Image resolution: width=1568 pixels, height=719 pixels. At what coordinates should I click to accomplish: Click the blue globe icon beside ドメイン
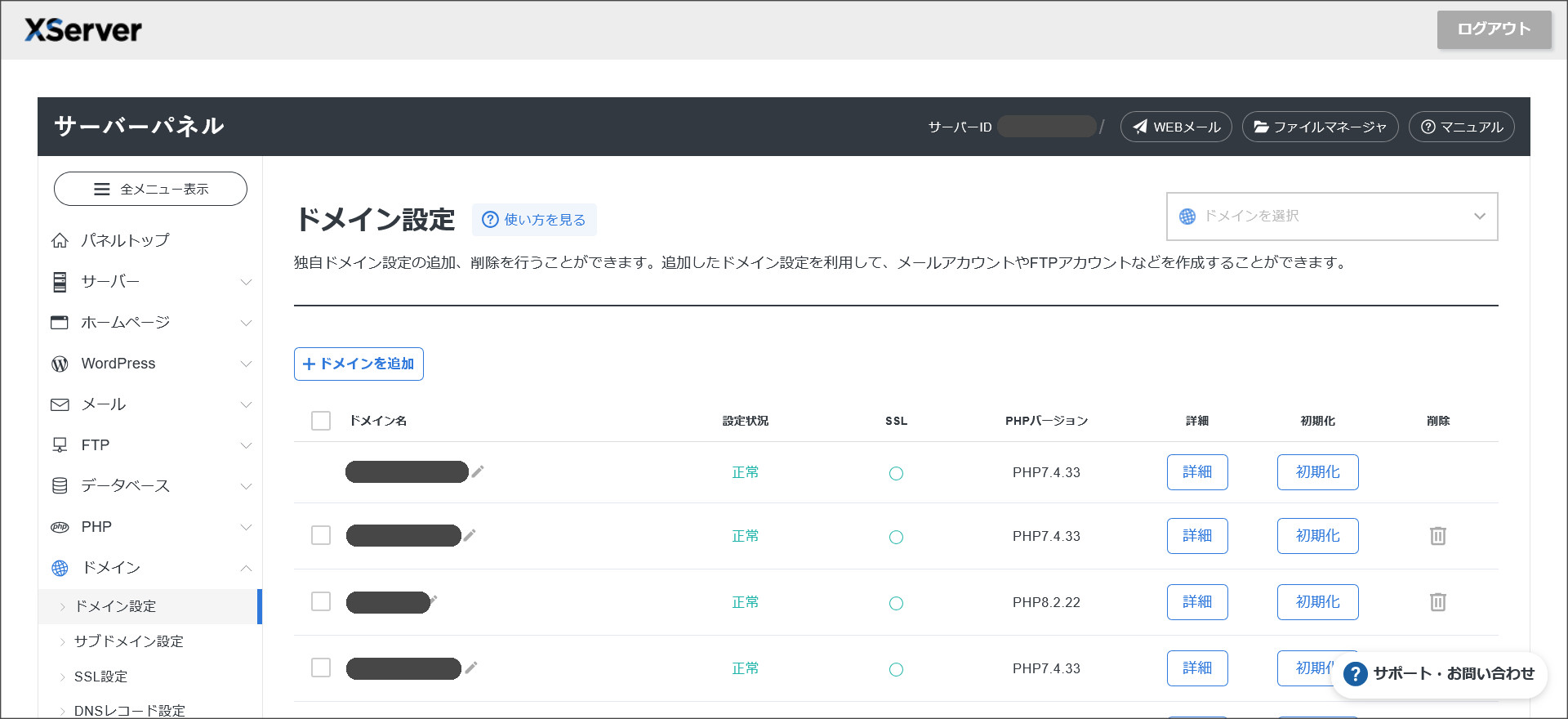60,568
